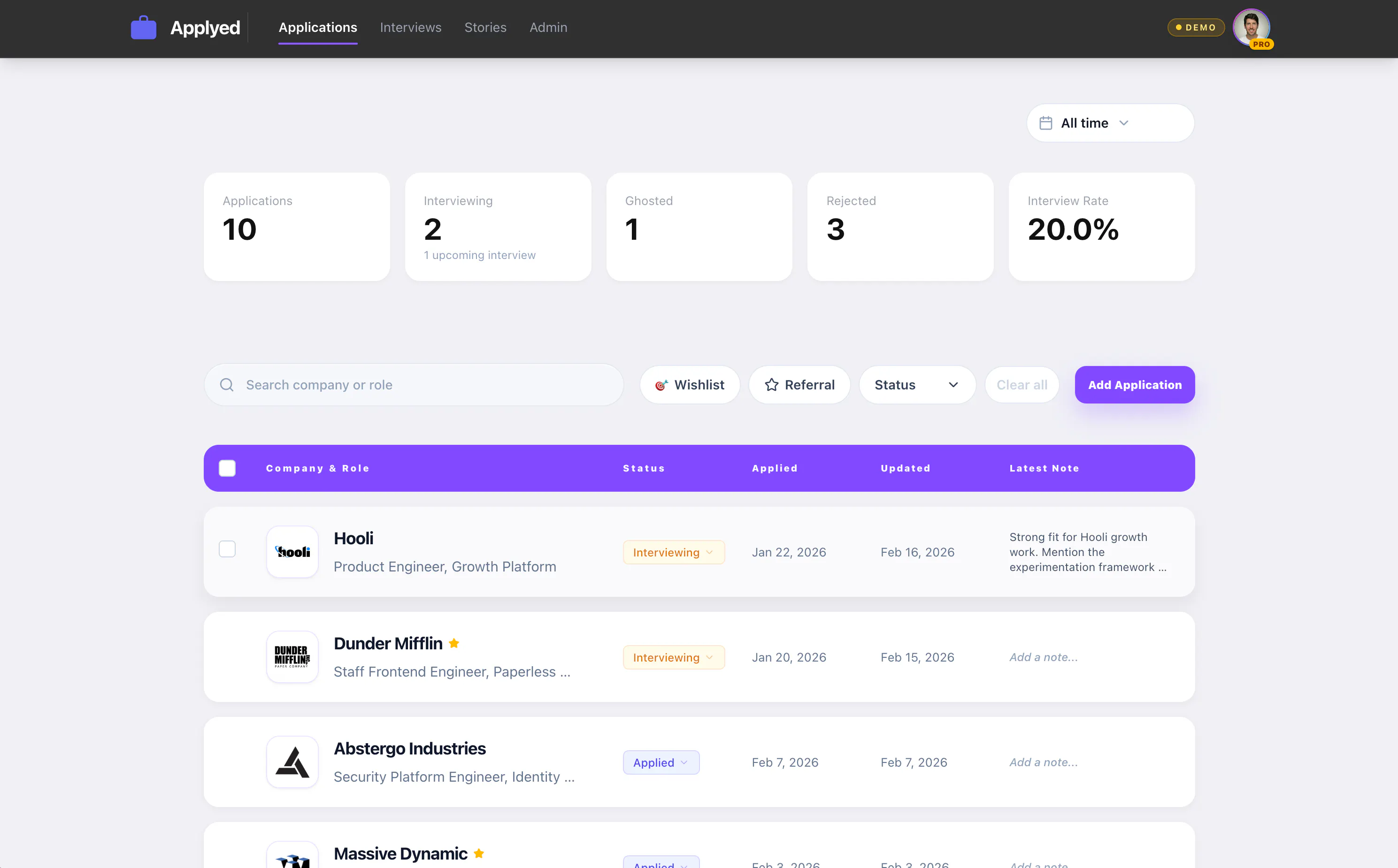This screenshot has width=1398, height=868.
Task: Click "Product Engineer, Growth Platform" role text
Action: [x=445, y=567]
